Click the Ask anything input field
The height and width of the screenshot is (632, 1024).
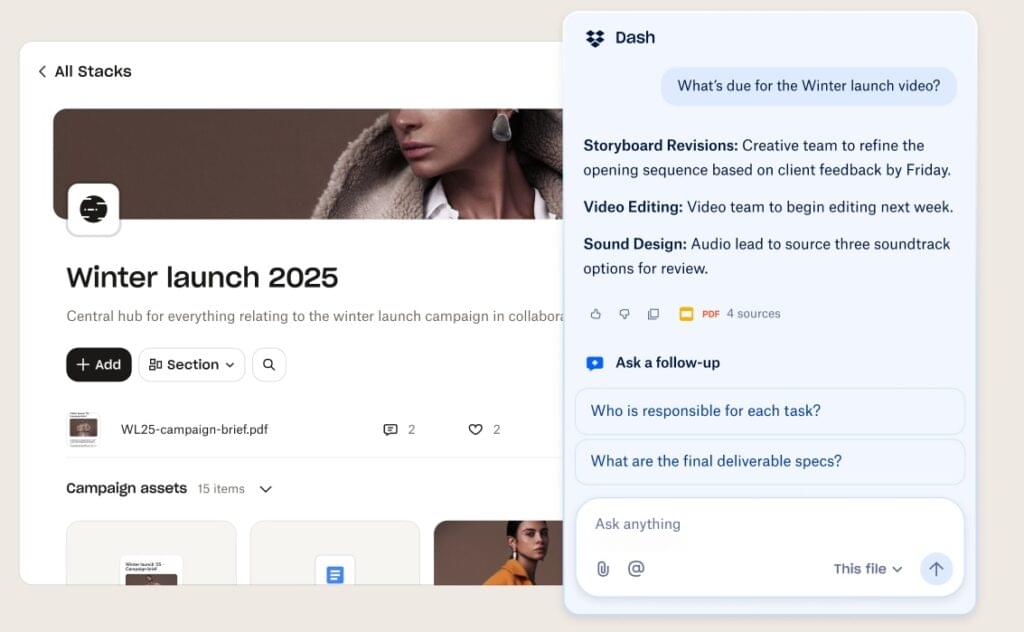[770, 524]
